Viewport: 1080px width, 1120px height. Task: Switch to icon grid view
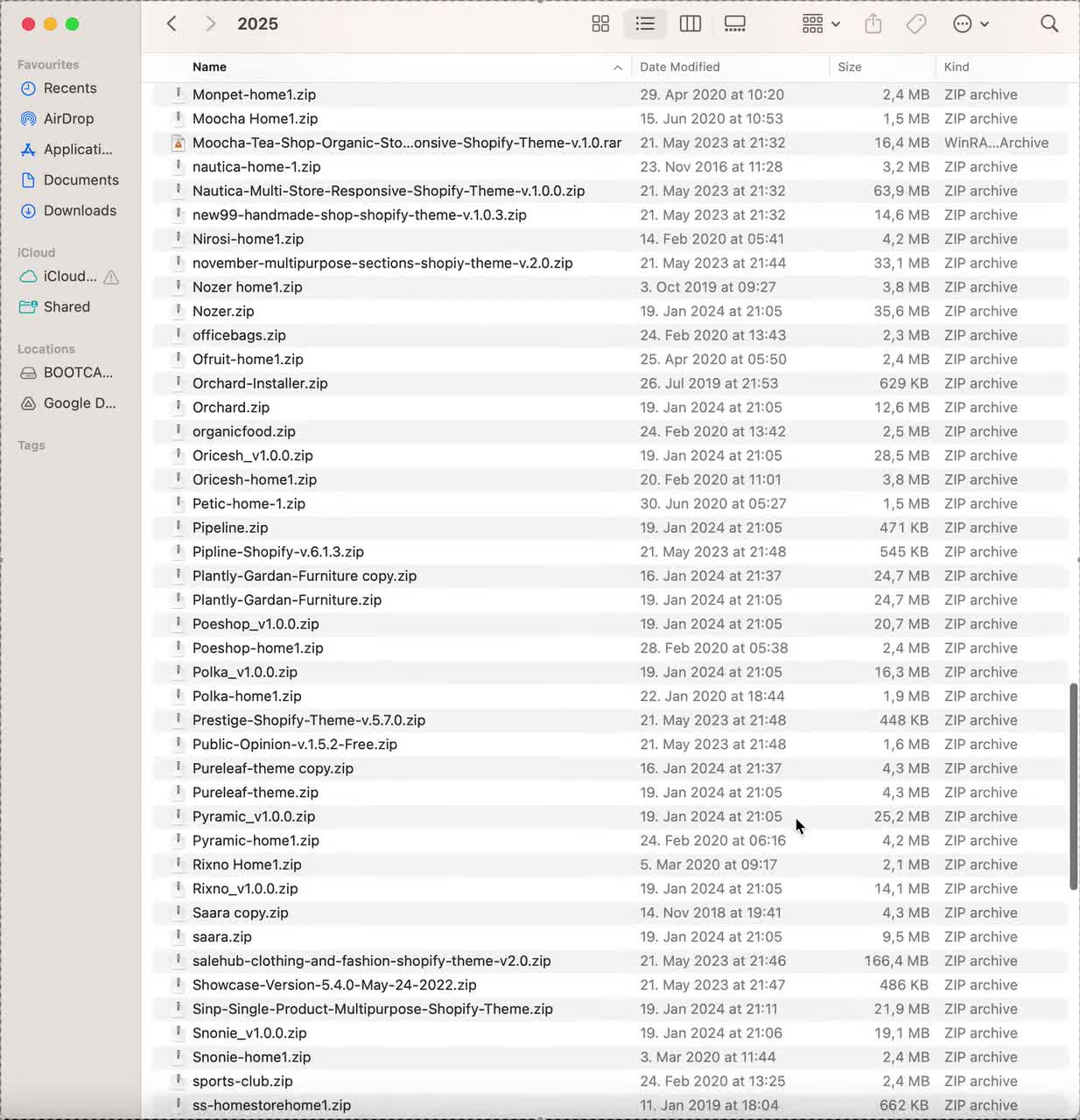pyautogui.click(x=600, y=24)
